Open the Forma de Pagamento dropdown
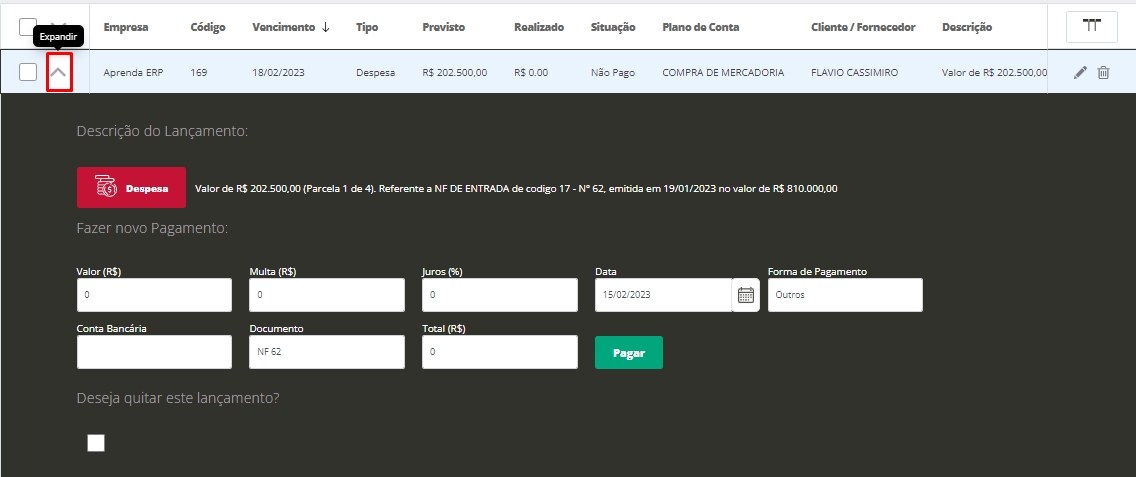This screenshot has width=1136, height=477. 845,295
